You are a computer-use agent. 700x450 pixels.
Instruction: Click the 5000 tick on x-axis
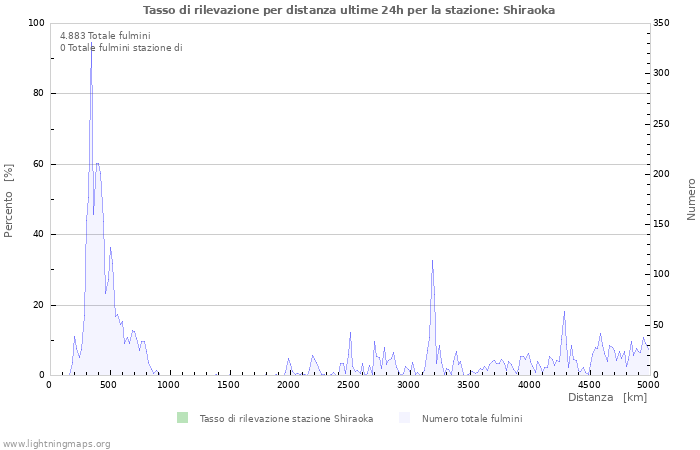coord(647,384)
